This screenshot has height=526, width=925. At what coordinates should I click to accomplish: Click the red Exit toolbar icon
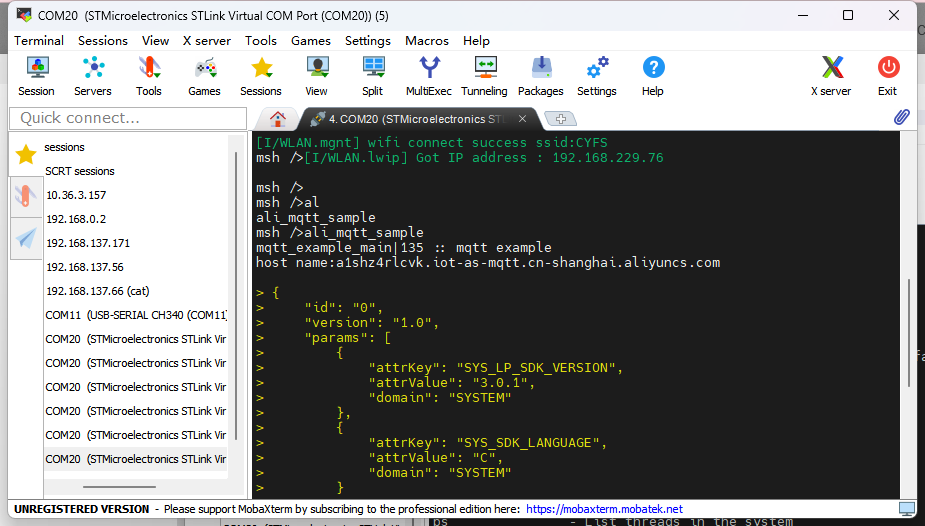pyautogui.click(x=888, y=77)
